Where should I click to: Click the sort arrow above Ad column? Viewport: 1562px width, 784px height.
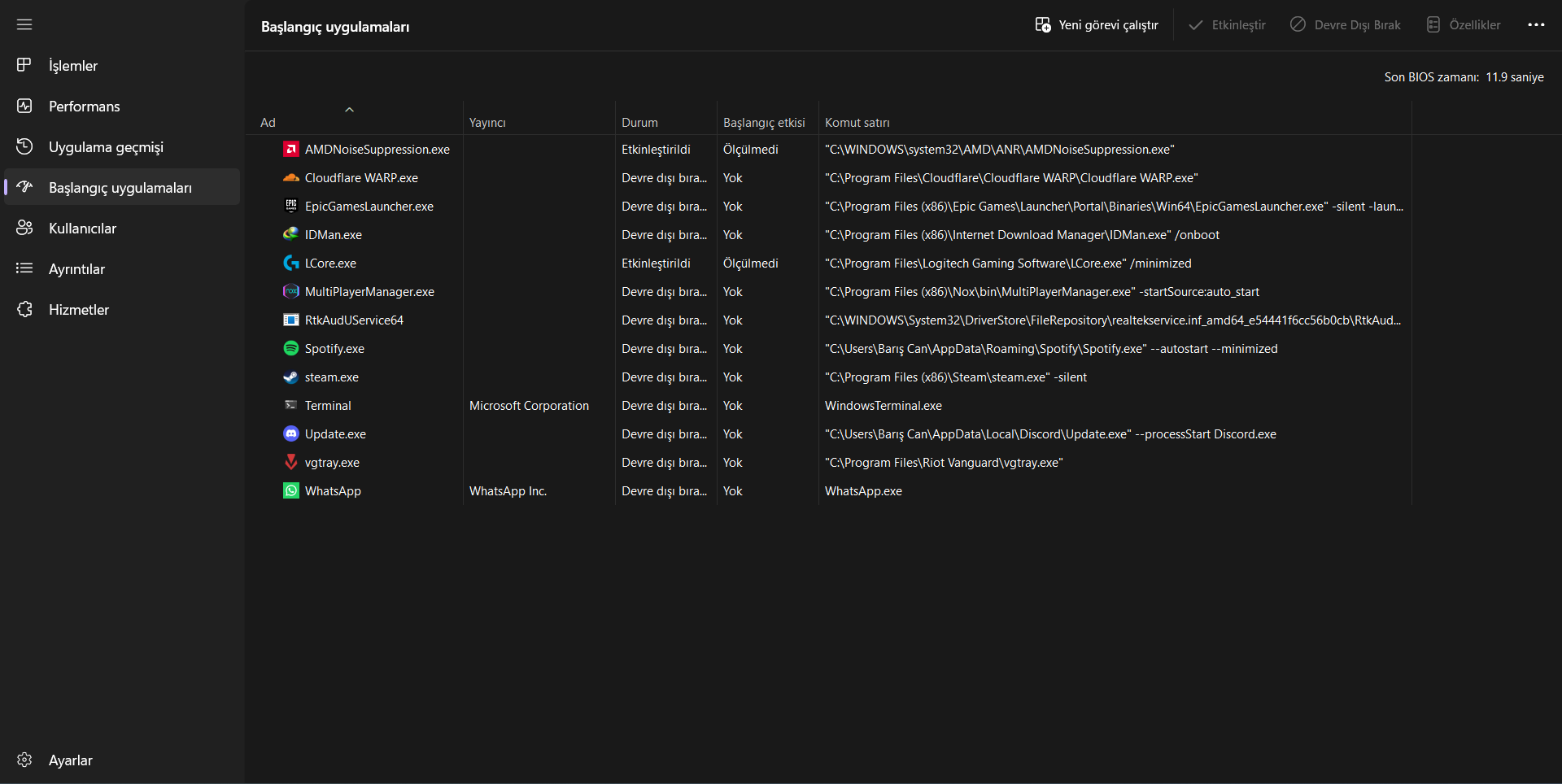point(349,109)
